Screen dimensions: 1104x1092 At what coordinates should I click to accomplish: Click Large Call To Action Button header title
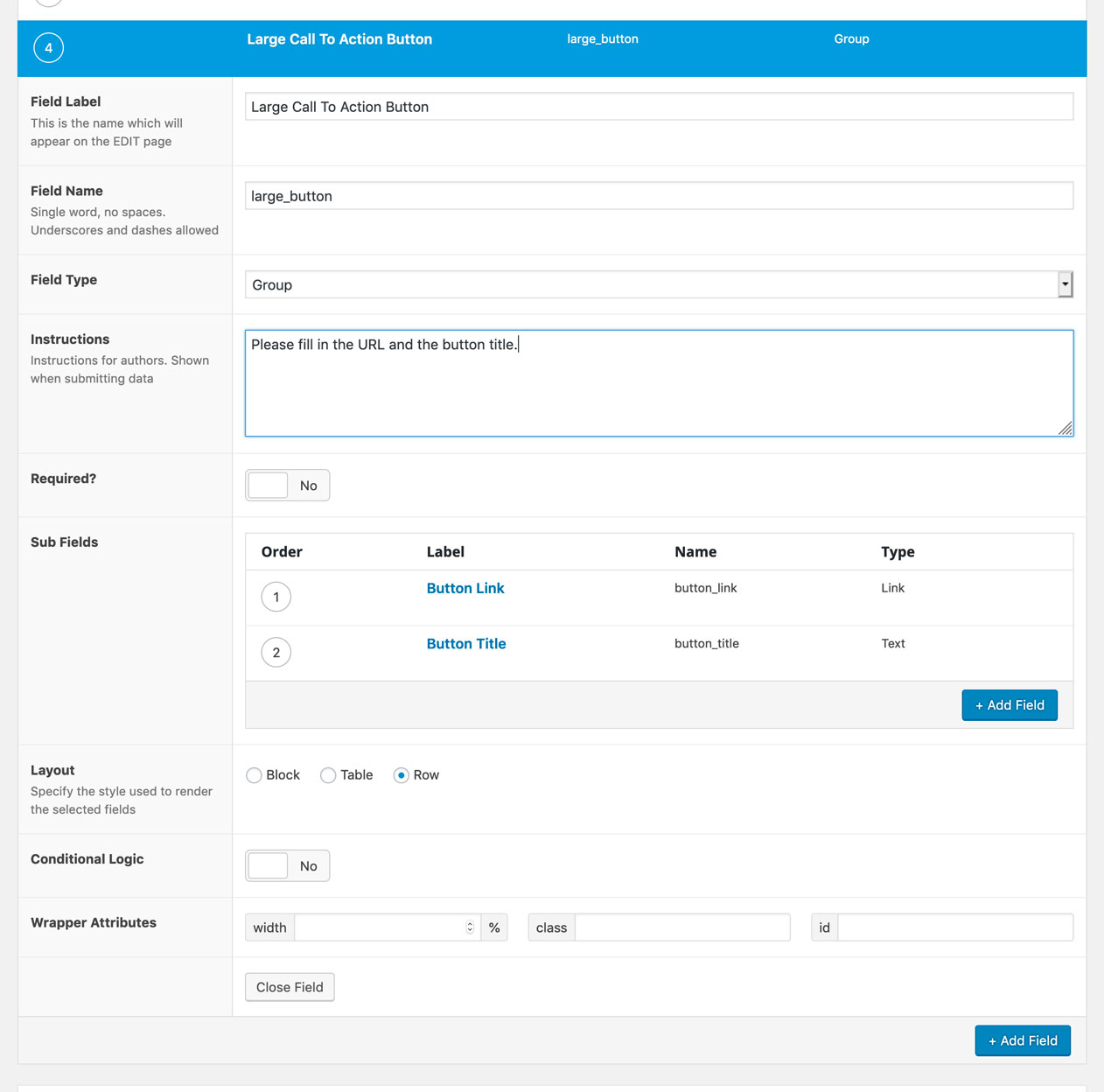pyautogui.click(x=339, y=39)
